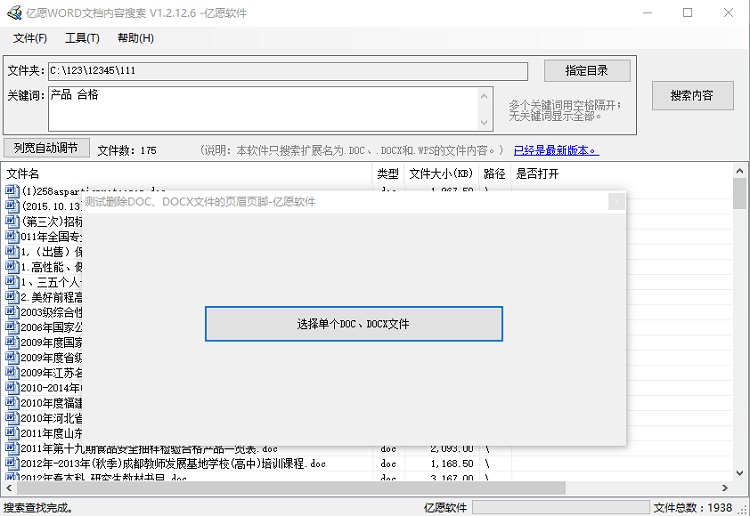
Task: Click the 选择单个DOC、DOCX文件 button
Action: coord(353,324)
